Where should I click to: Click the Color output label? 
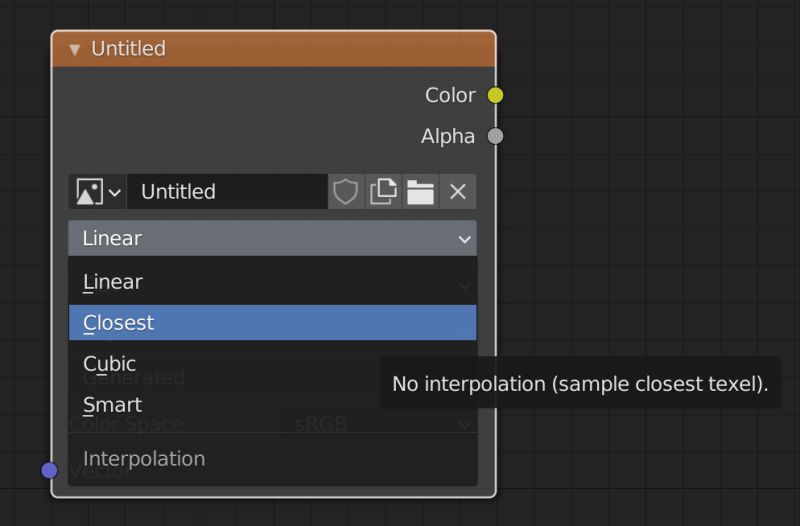pos(450,95)
